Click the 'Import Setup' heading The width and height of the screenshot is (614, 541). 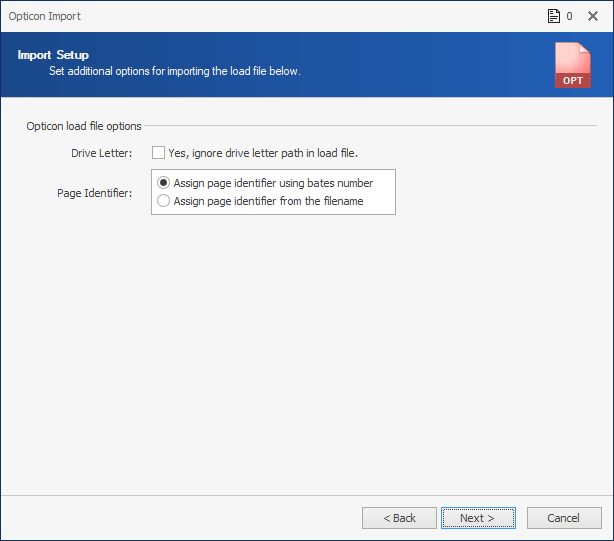(53, 55)
